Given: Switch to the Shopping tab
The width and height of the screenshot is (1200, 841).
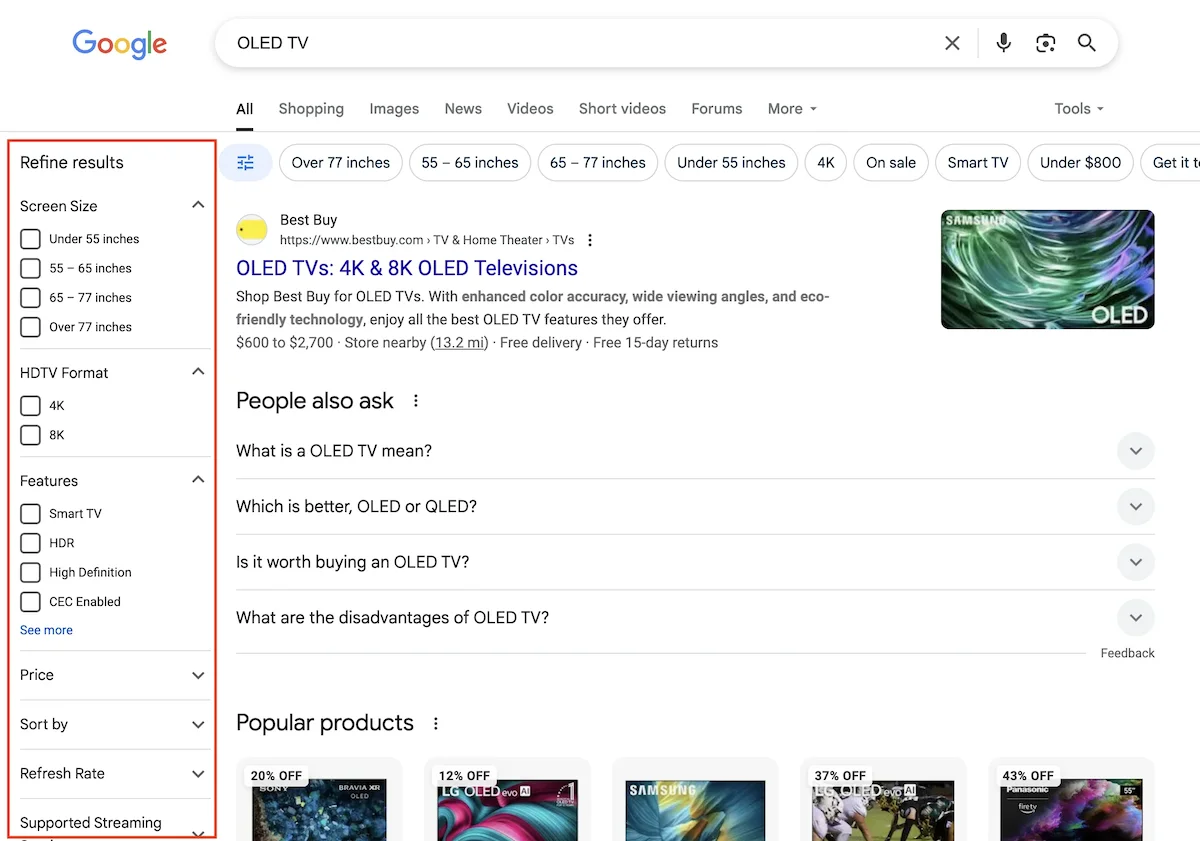Looking at the screenshot, I should (311, 109).
